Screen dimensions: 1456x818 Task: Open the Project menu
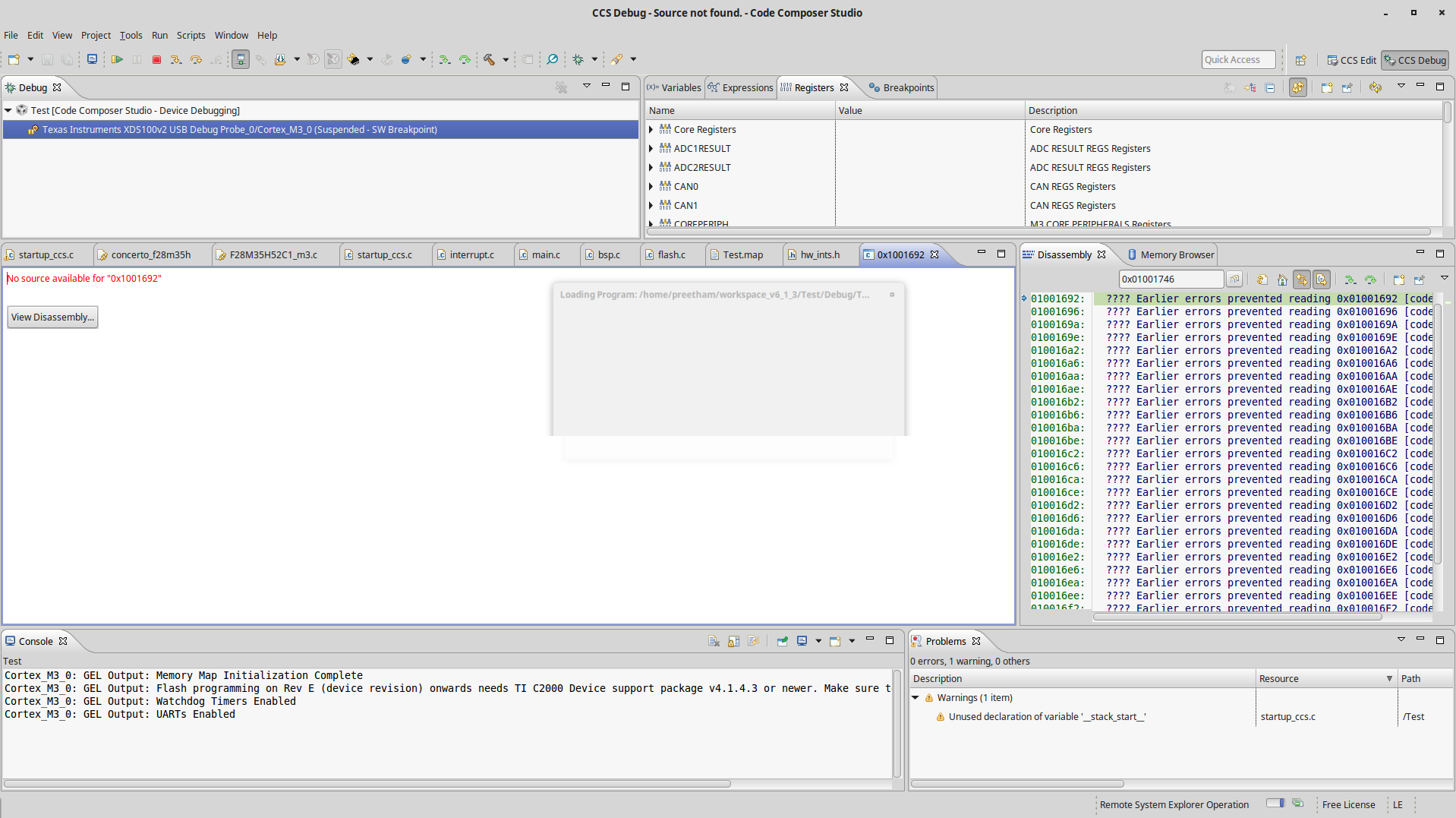(x=96, y=35)
